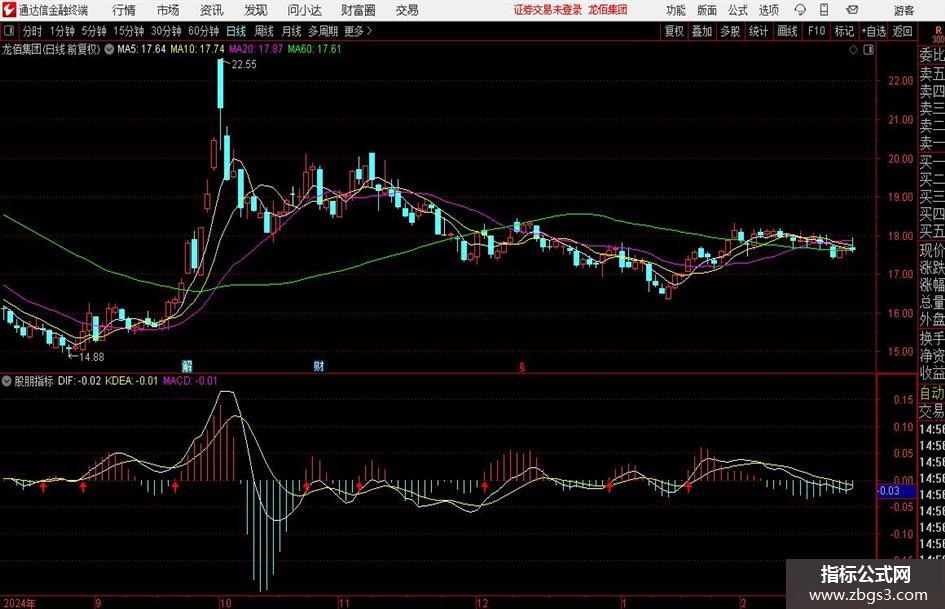Open the 财富圈 menu
This screenshot has width=945, height=609.
coord(358,10)
